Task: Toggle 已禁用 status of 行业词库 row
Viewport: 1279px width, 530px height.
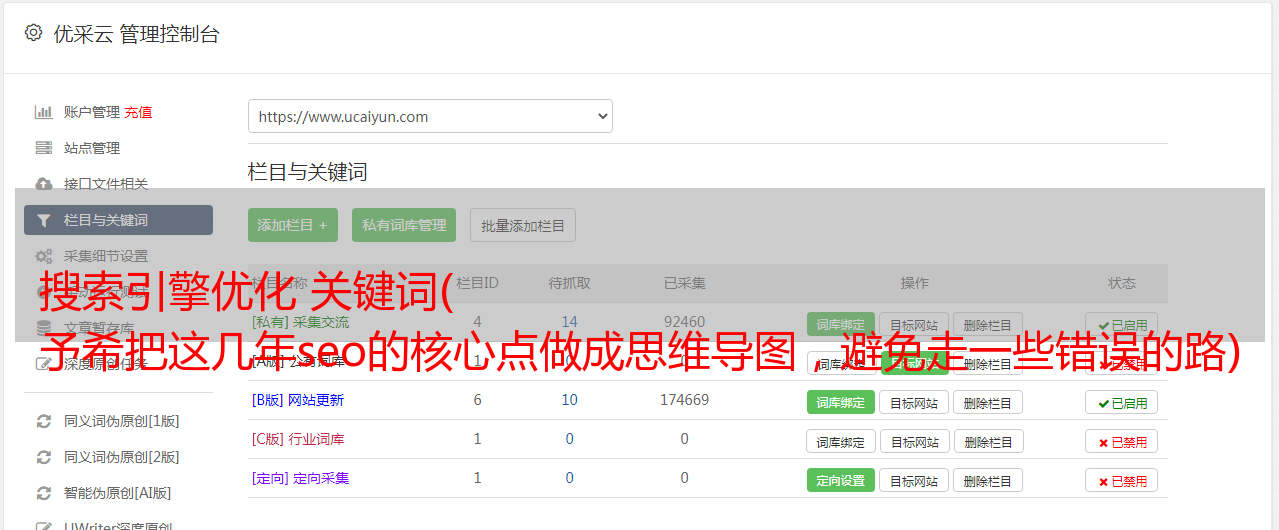Action: [x=1121, y=441]
